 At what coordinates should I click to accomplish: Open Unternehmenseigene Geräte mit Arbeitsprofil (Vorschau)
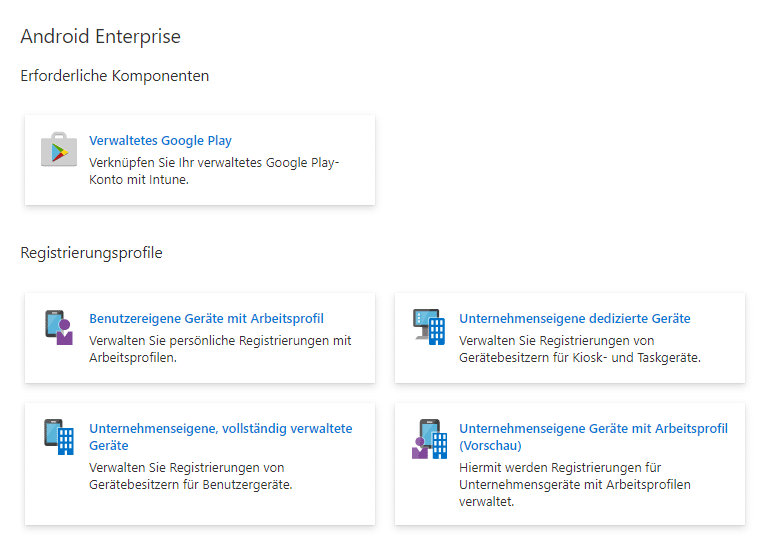pos(594,437)
